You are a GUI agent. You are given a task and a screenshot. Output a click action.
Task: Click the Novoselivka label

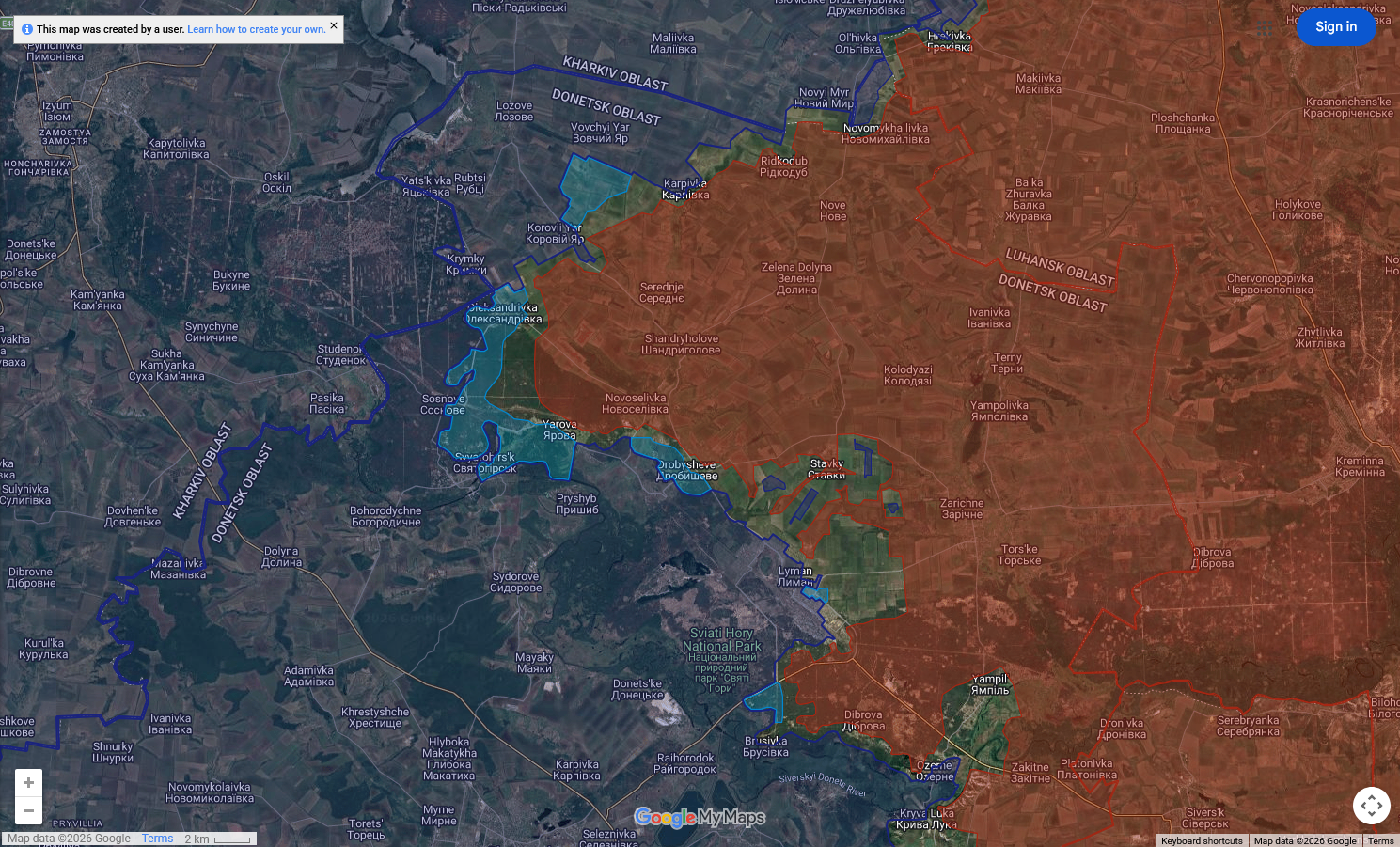point(636,403)
